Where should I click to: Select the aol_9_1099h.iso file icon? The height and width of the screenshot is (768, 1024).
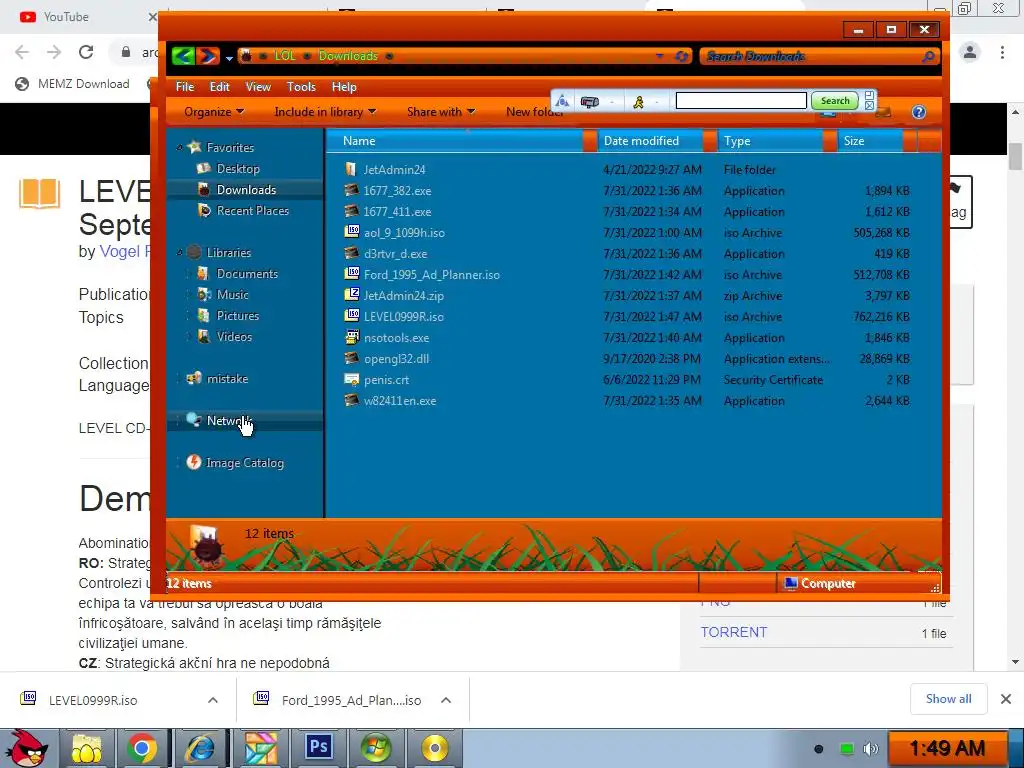(351, 232)
